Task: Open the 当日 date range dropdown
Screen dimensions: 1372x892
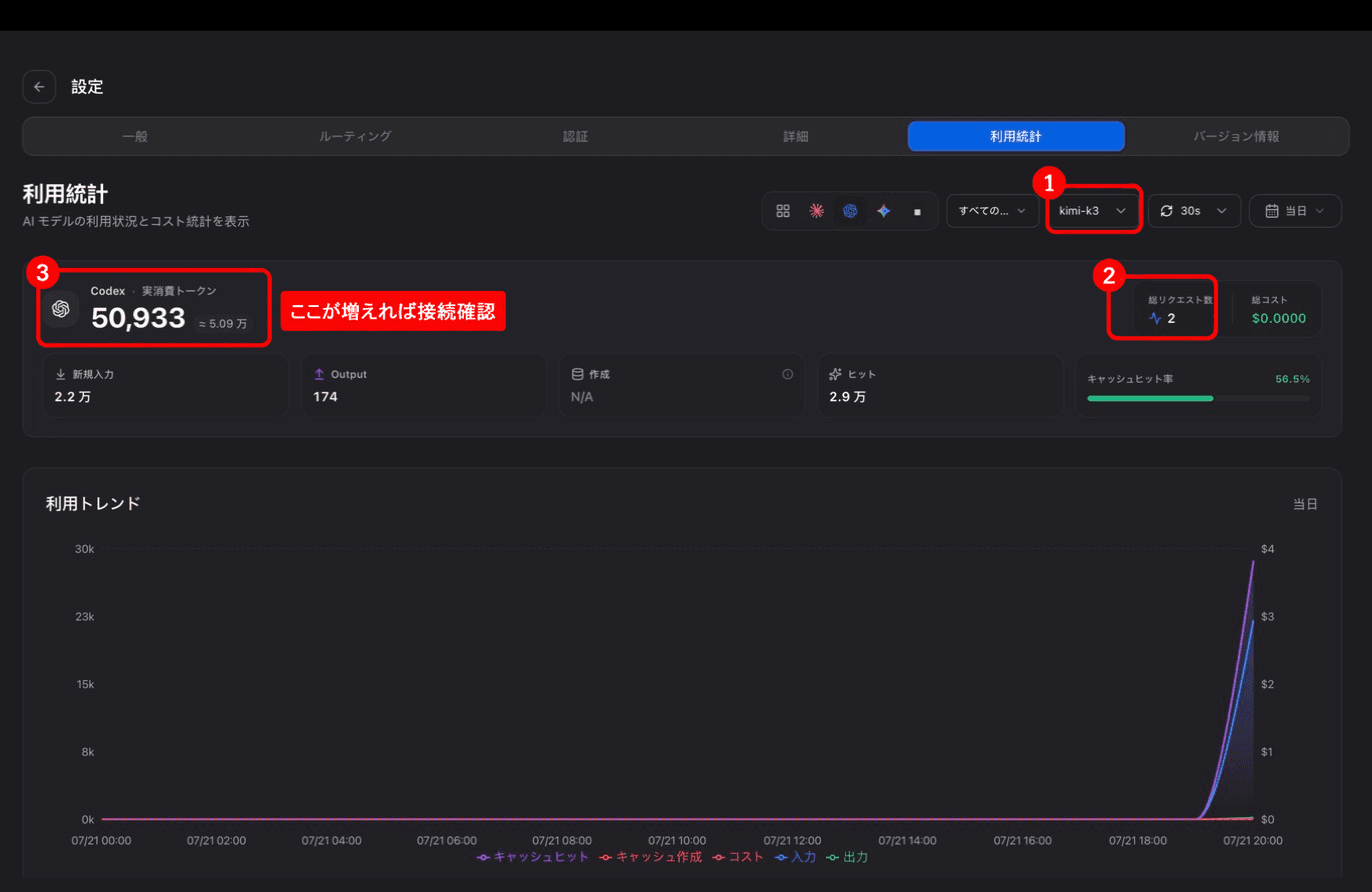Action: [x=1295, y=211]
